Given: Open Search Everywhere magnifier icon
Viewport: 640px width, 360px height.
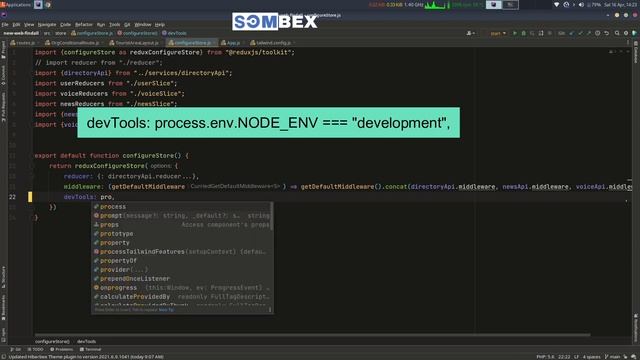Looking at the screenshot, I should click(x=617, y=33).
